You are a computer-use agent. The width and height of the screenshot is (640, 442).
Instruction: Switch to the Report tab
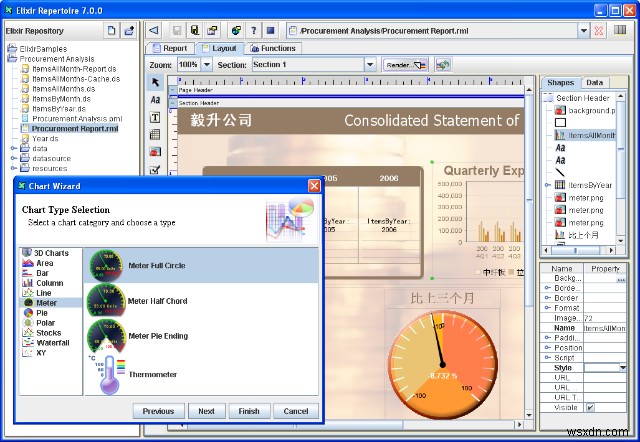click(x=170, y=48)
